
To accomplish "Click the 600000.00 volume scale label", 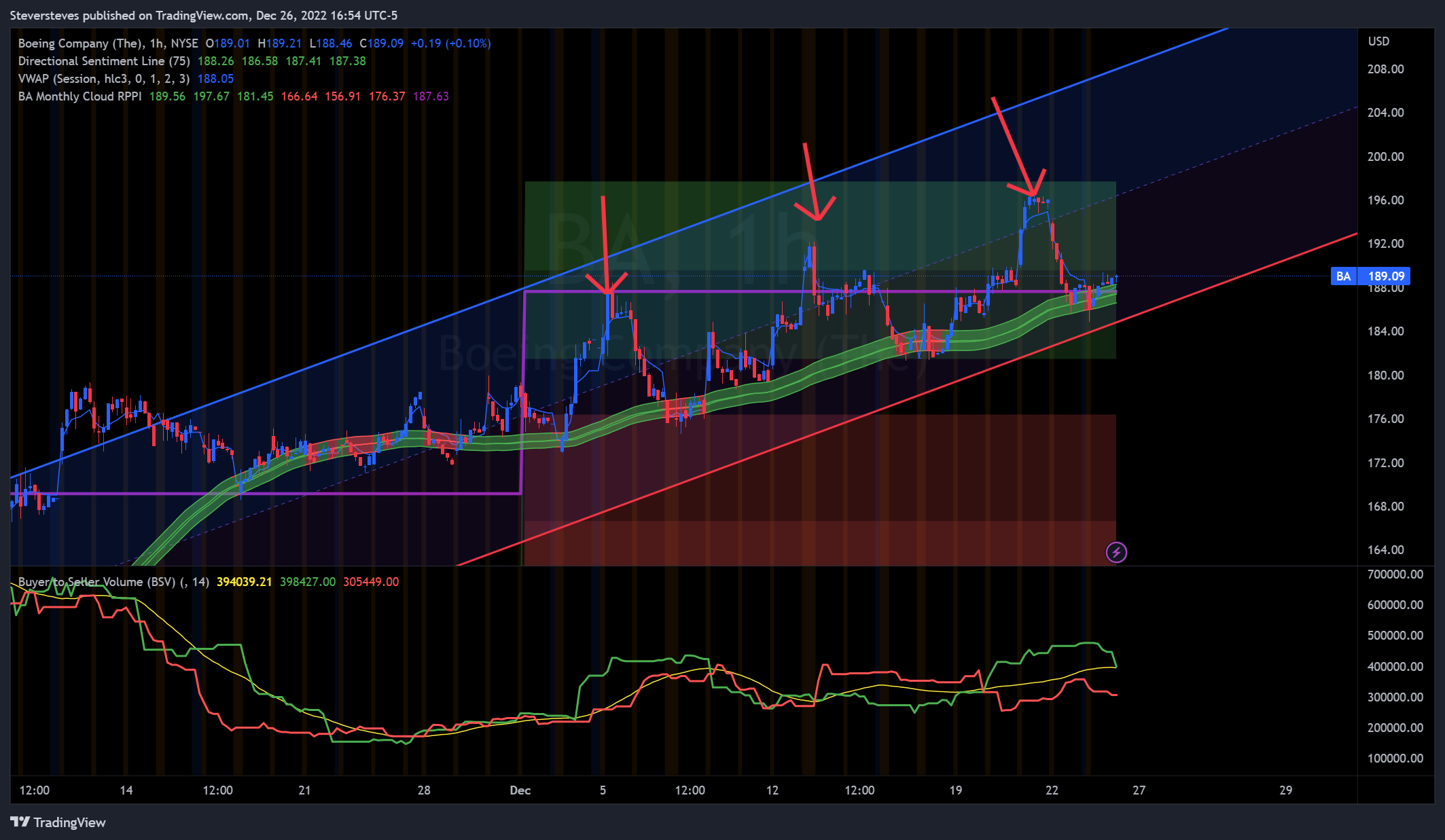I will click(1395, 605).
